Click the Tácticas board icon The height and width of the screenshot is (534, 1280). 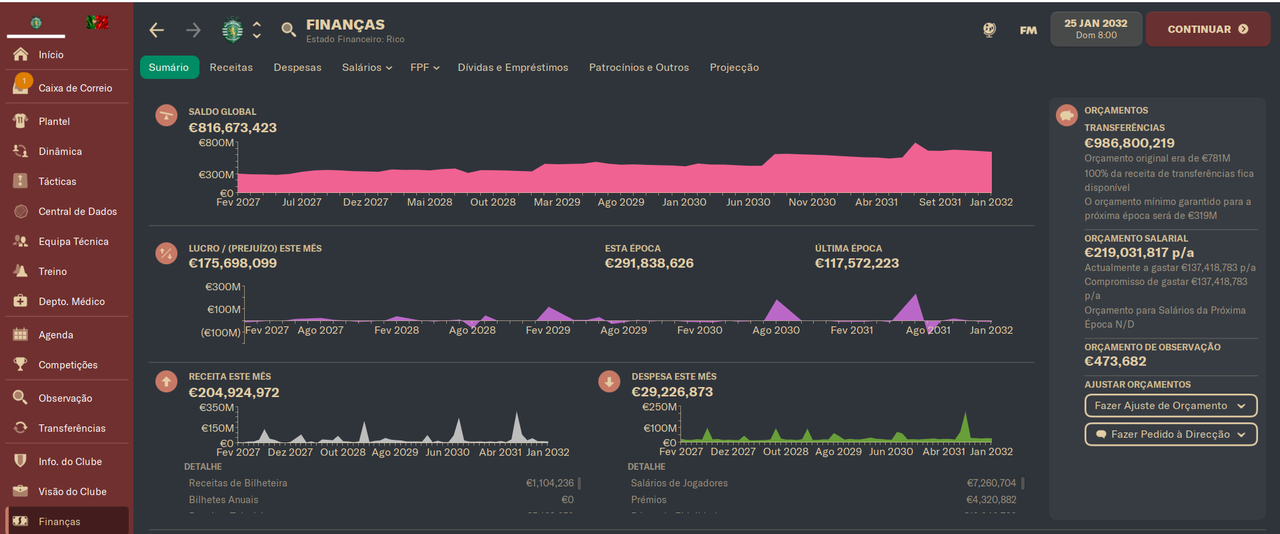click(20, 181)
